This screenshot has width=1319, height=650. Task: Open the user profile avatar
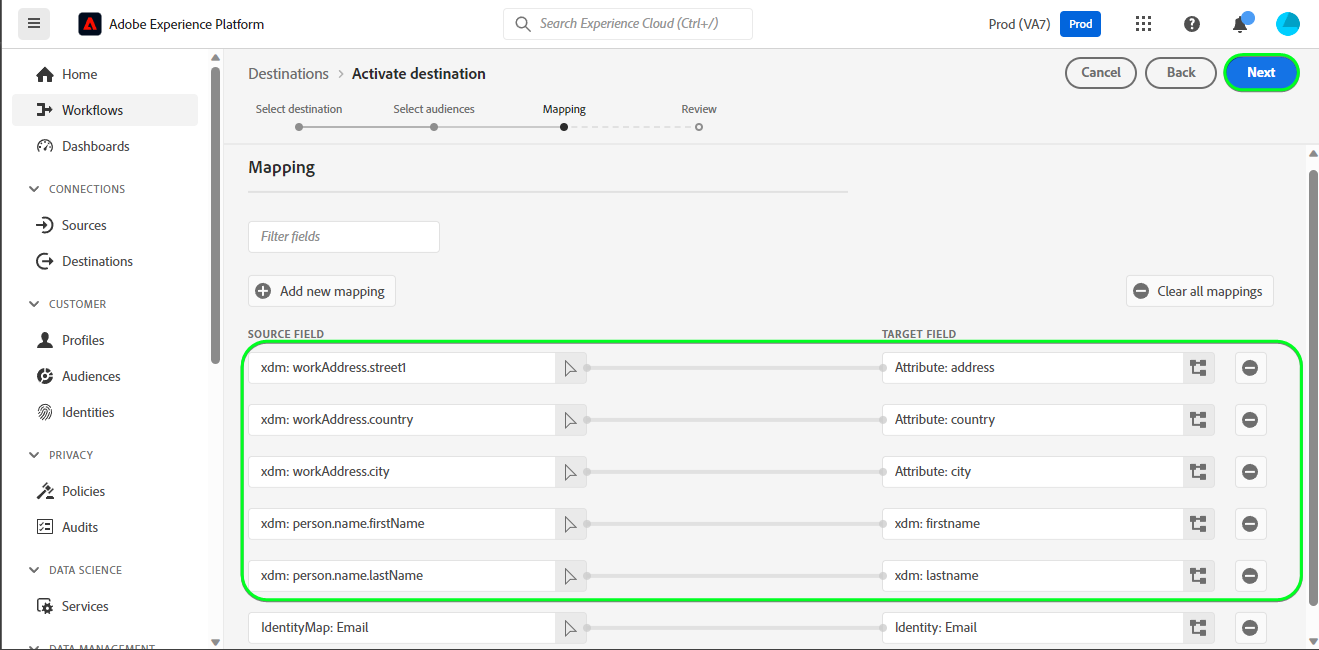coord(1288,24)
